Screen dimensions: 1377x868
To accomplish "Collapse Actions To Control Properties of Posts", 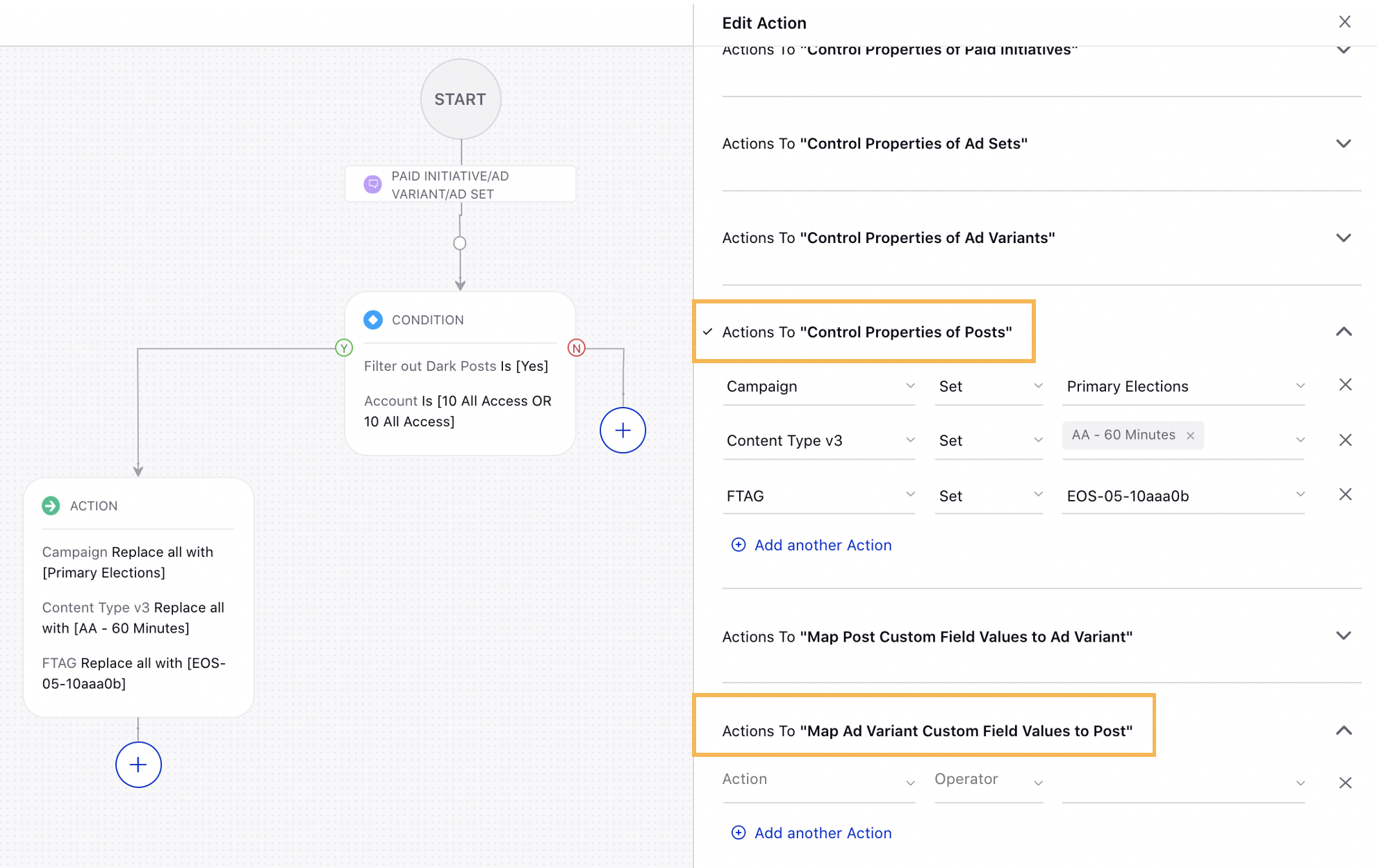I will coord(1345,331).
